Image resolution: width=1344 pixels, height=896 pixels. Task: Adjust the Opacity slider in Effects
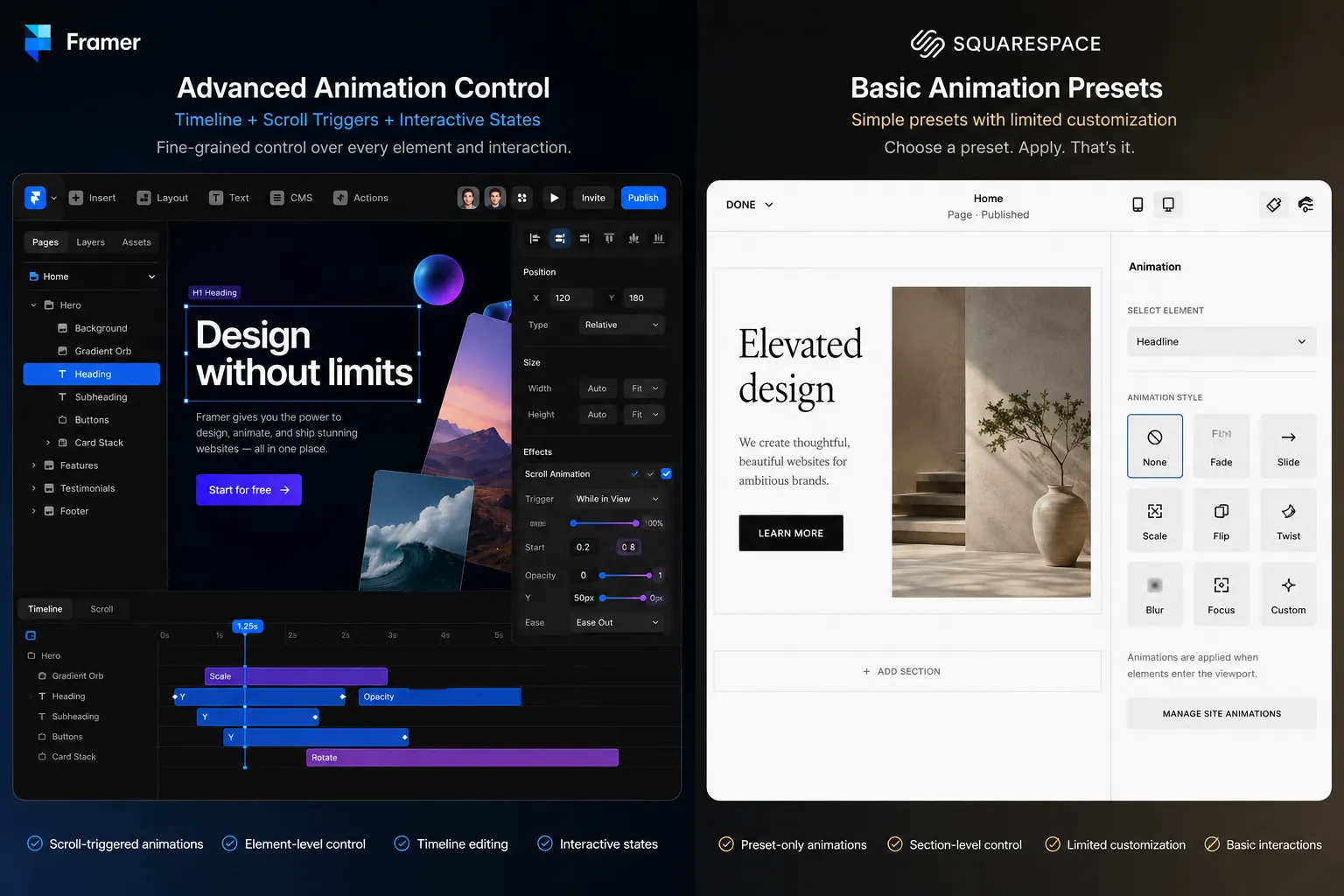point(626,576)
